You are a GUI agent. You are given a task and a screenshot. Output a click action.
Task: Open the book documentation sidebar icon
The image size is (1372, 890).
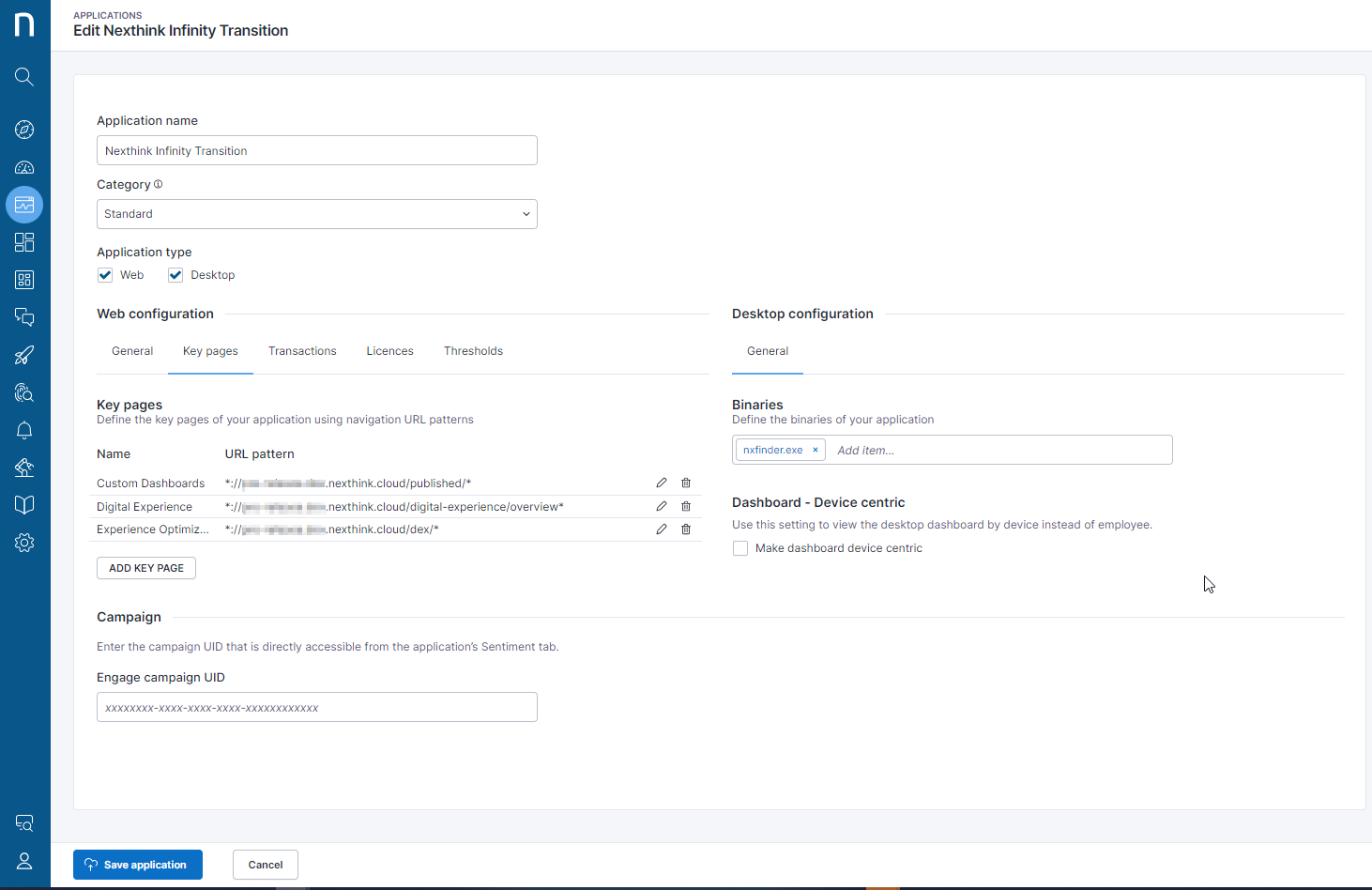click(x=24, y=505)
